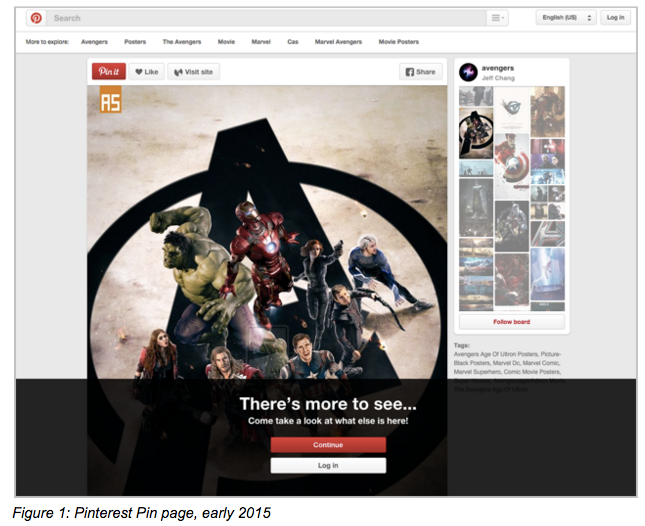Open the Visit site button

193,72
